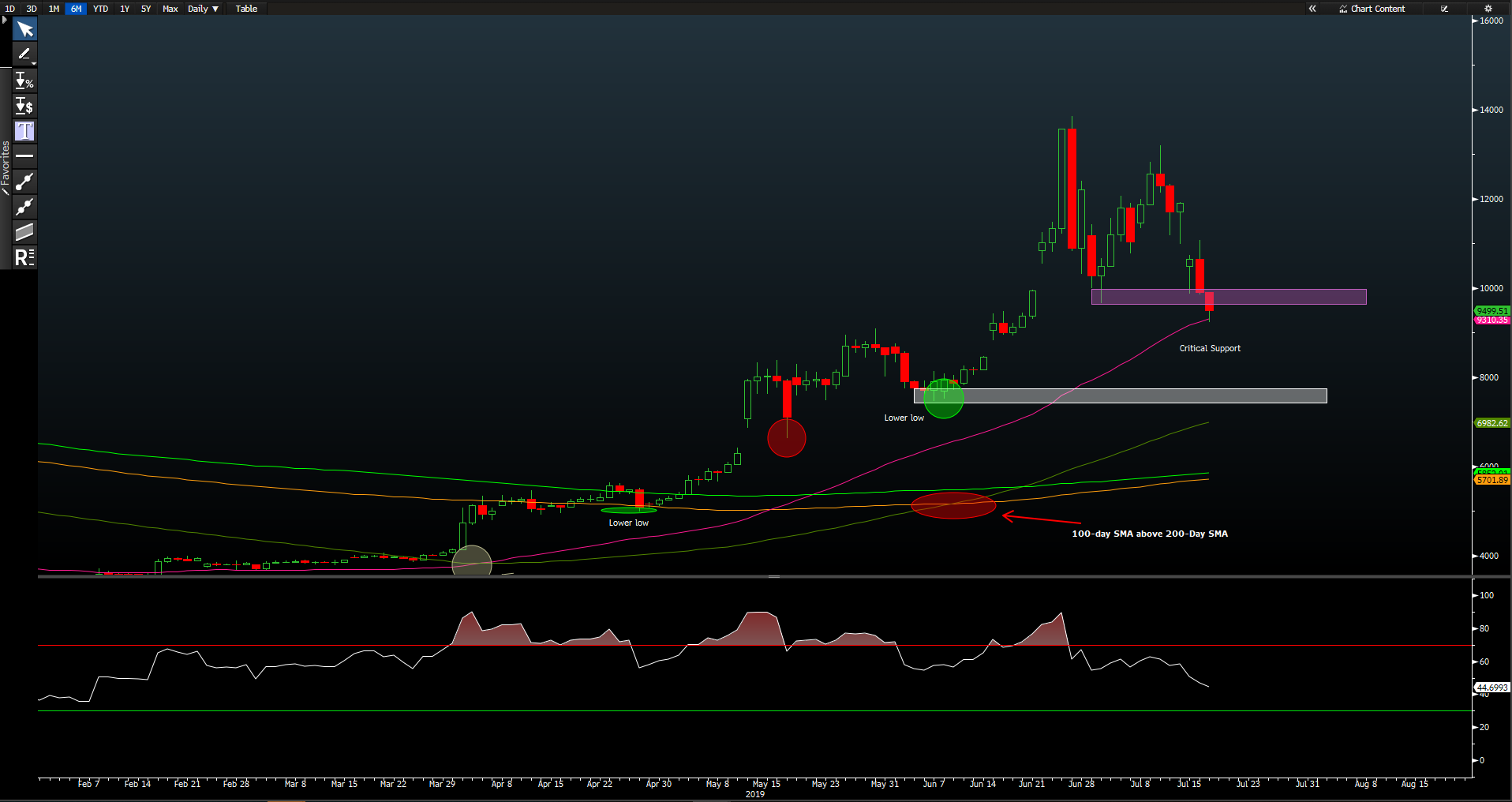
Task: Expand the toolbar disclosure triangle
Action: point(5,20)
